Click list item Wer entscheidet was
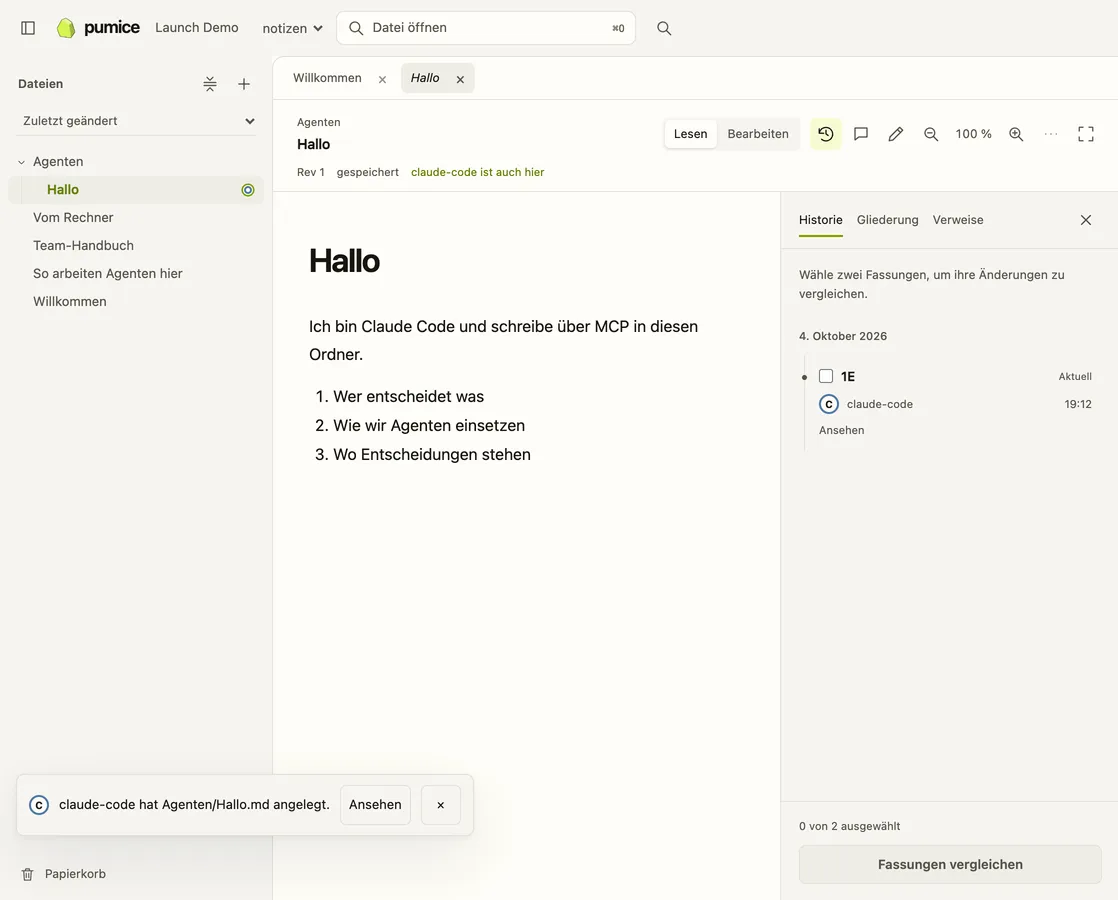Image resolution: width=1118 pixels, height=900 pixels. tap(409, 397)
